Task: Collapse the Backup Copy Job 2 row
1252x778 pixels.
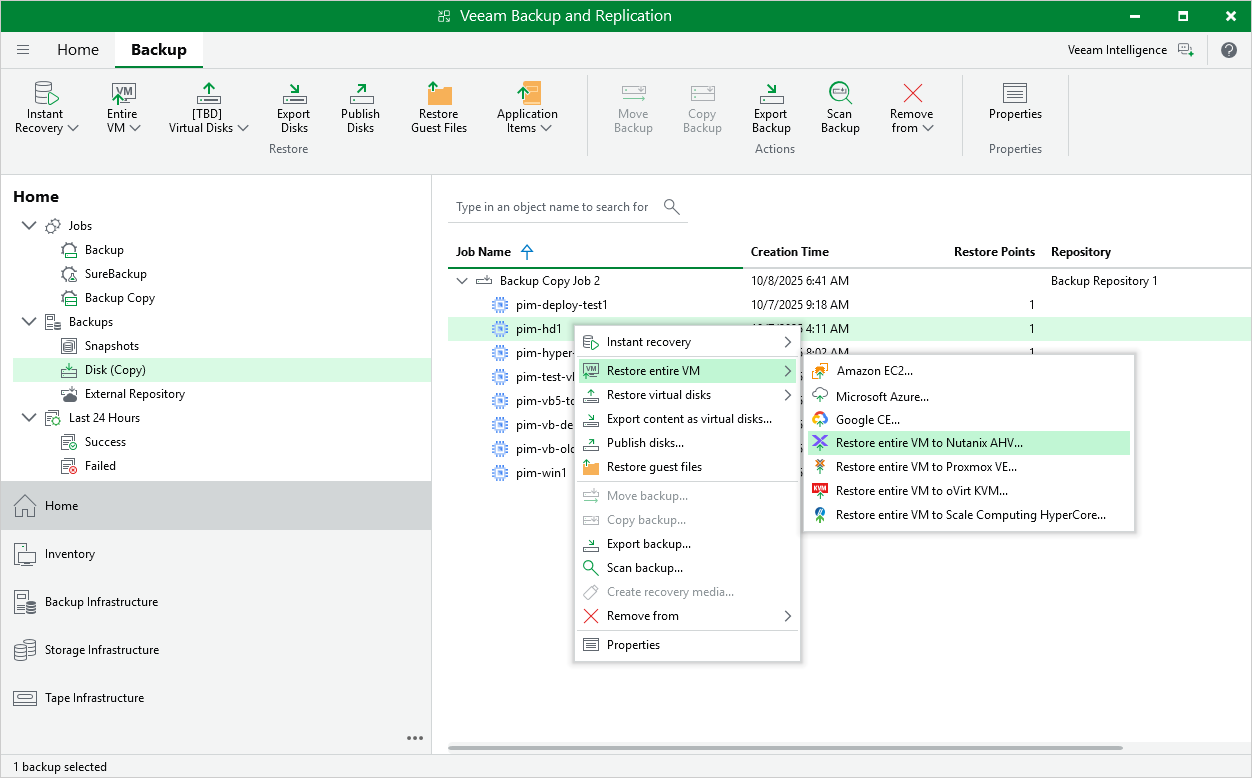Action: point(462,281)
